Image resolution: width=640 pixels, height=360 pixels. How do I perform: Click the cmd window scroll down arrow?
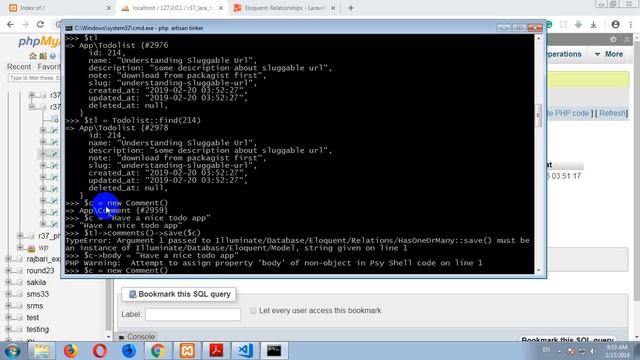(x=539, y=270)
